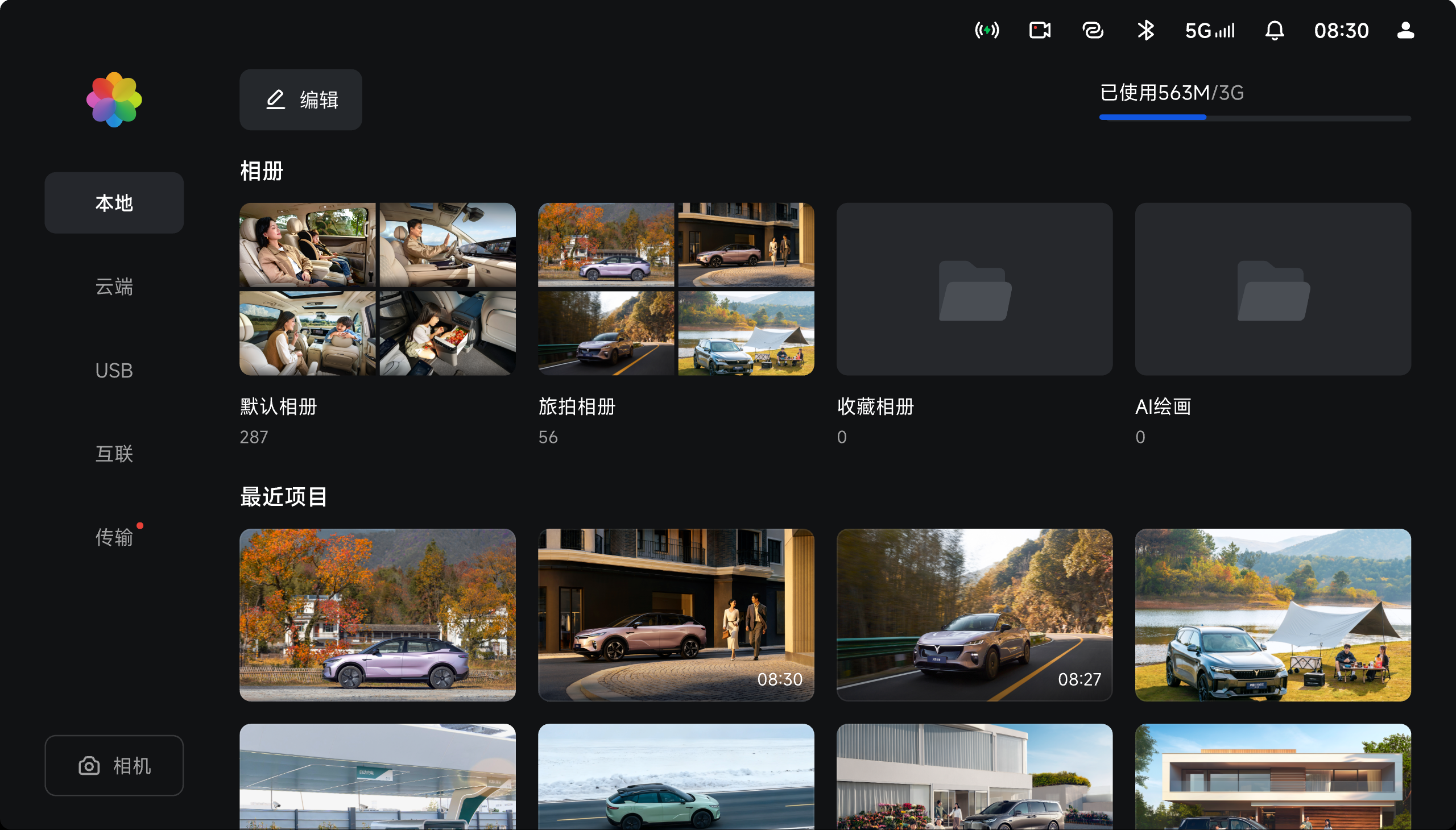This screenshot has width=1456, height=830.
Task: Switch to the USB tab
Action: (x=114, y=371)
